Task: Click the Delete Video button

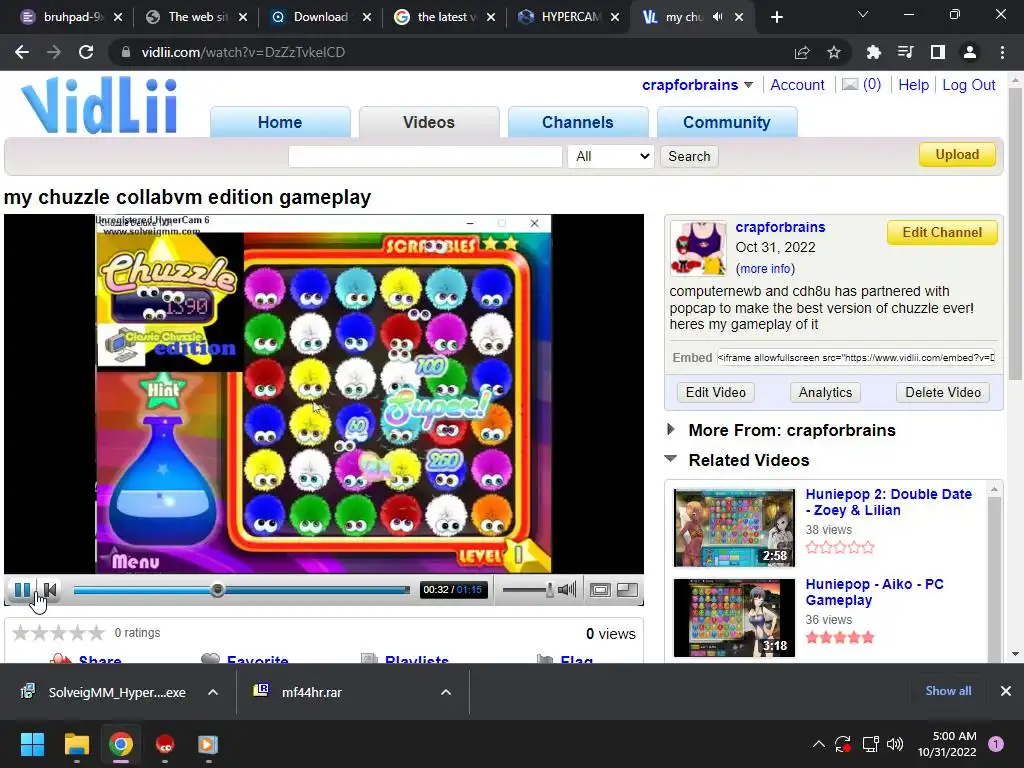Action: (x=942, y=392)
